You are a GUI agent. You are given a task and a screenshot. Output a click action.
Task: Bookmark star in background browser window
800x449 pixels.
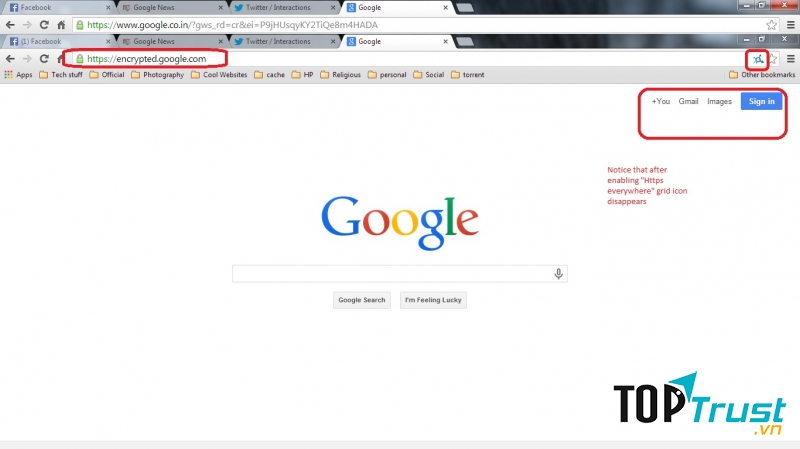tap(771, 24)
